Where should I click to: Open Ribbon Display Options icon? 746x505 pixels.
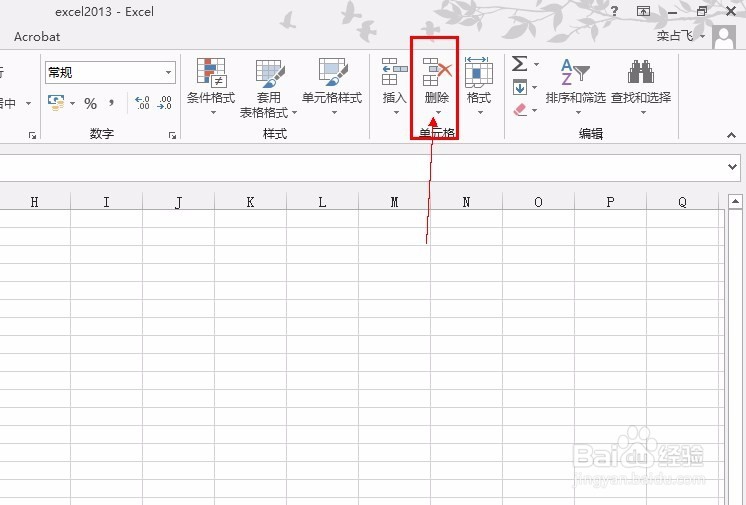[643, 11]
